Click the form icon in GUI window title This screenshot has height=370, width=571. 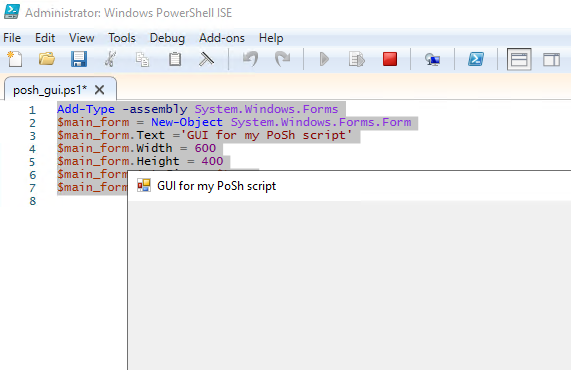pyautogui.click(x=144, y=185)
